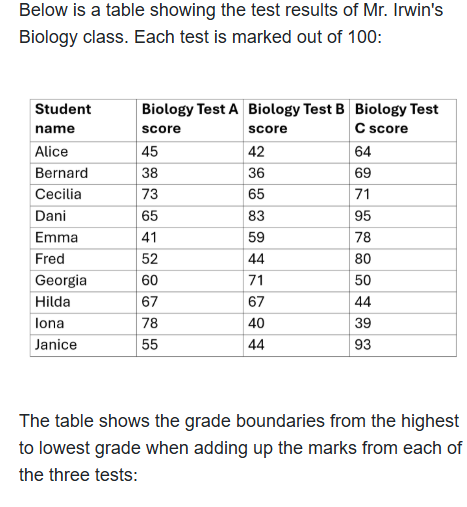Click Emma's Test B score 59
This screenshot has width=467, height=507.
[x=296, y=238]
